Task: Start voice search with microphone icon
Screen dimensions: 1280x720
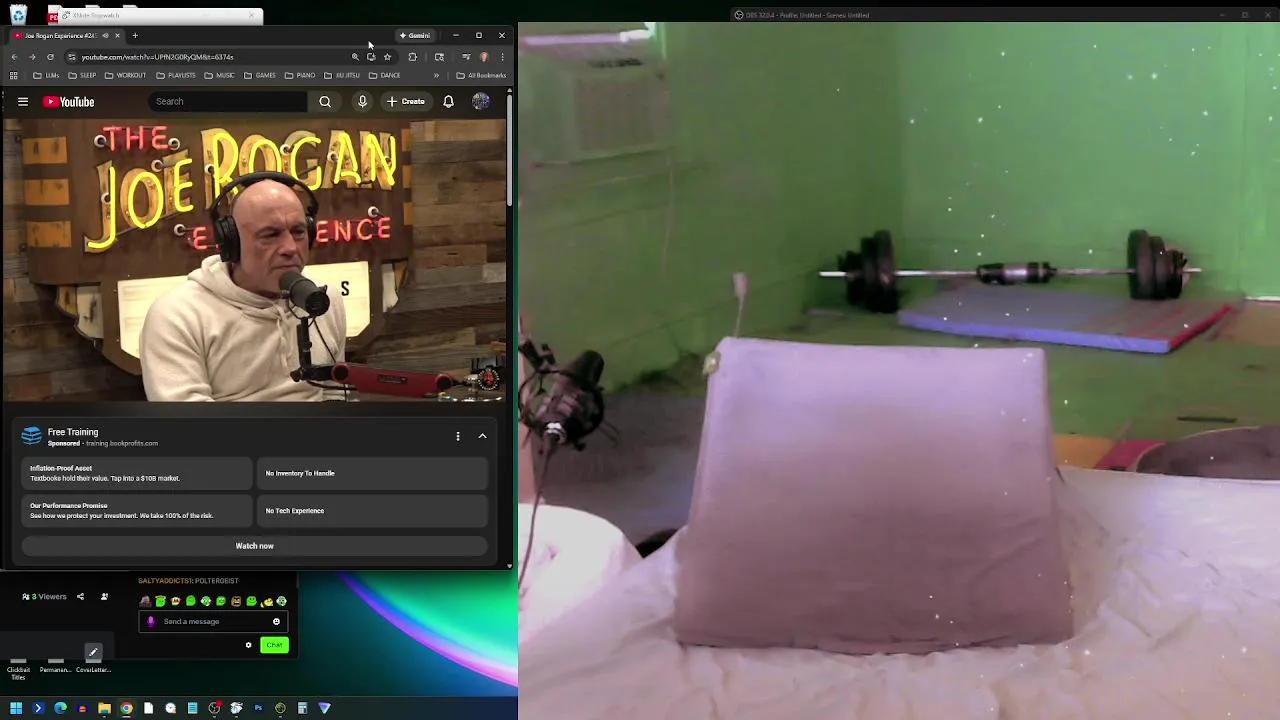Action: (x=362, y=101)
